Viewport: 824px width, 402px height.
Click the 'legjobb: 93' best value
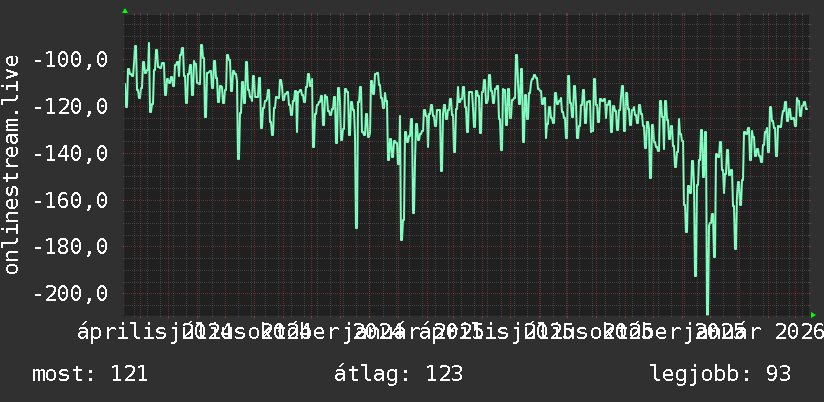720,374
